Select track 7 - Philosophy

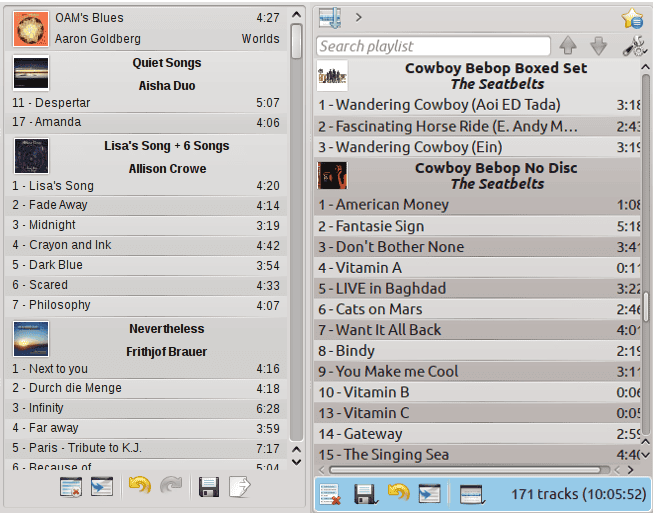[x=146, y=305]
